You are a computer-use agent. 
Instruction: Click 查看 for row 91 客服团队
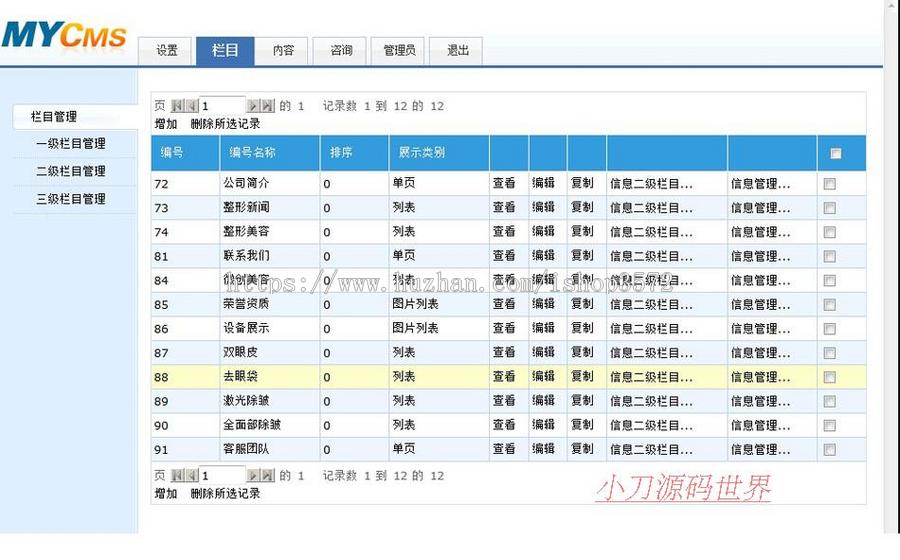(x=504, y=449)
